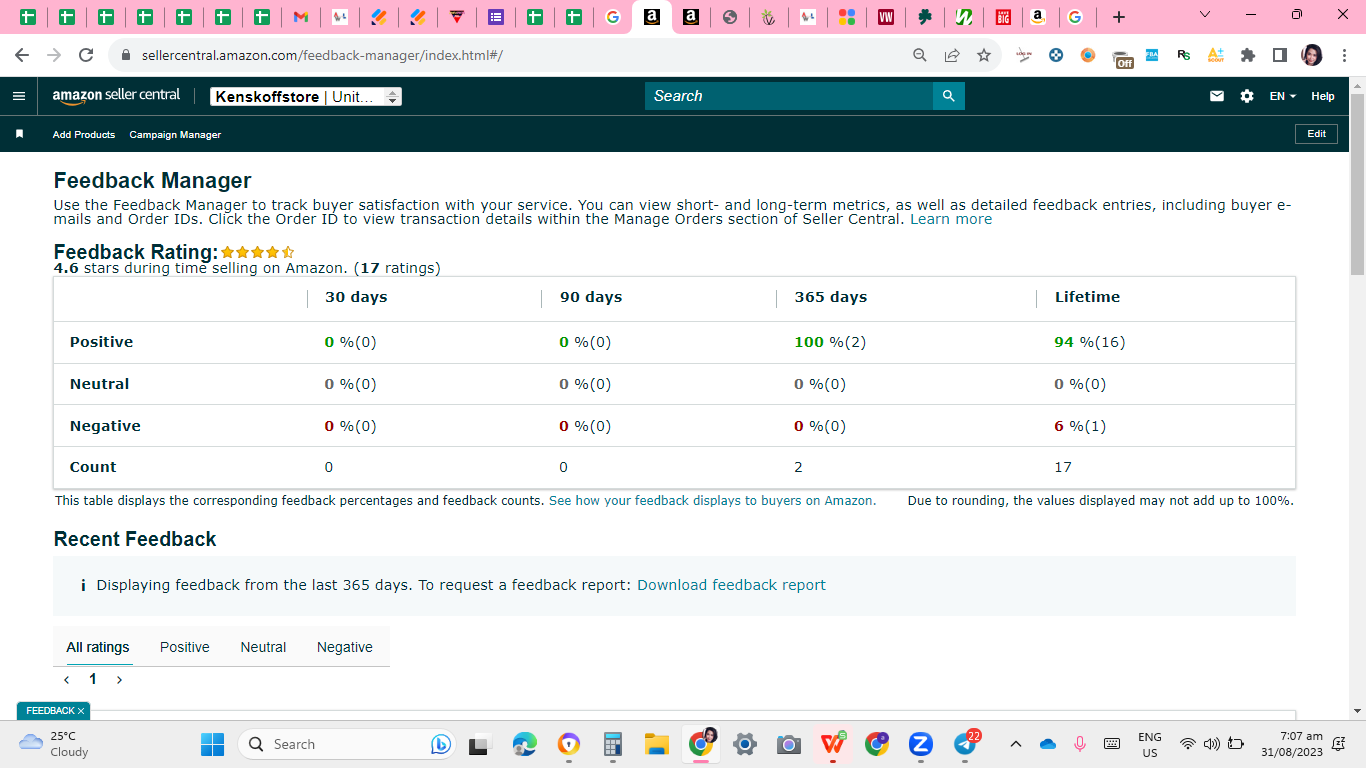Viewport: 1366px width, 768px height.
Task: Show hidden system tray icons
Action: (1016, 744)
